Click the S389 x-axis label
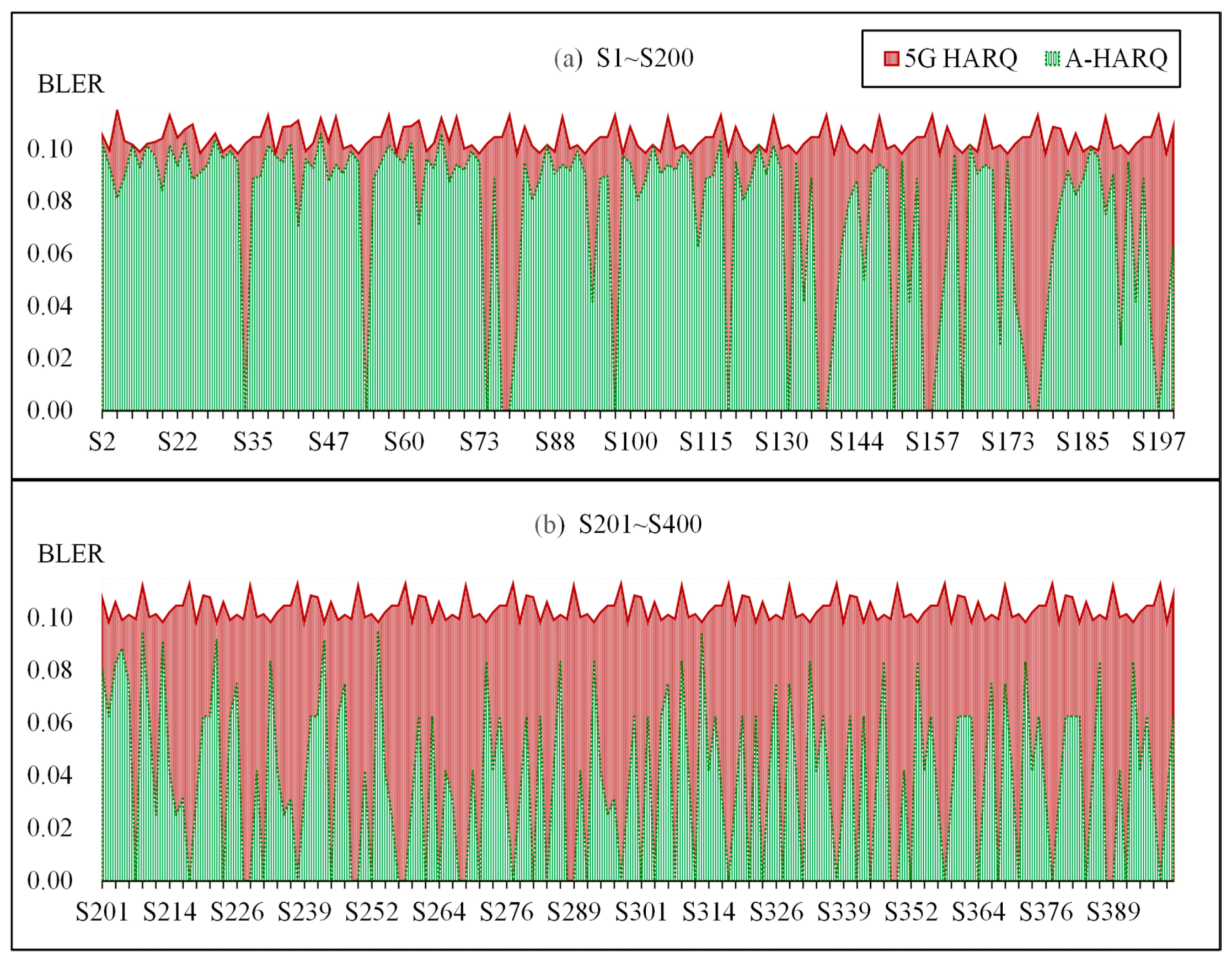 pos(1113,912)
